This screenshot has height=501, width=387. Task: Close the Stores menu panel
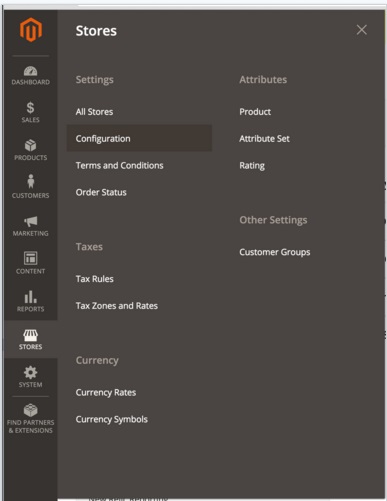[362, 30]
